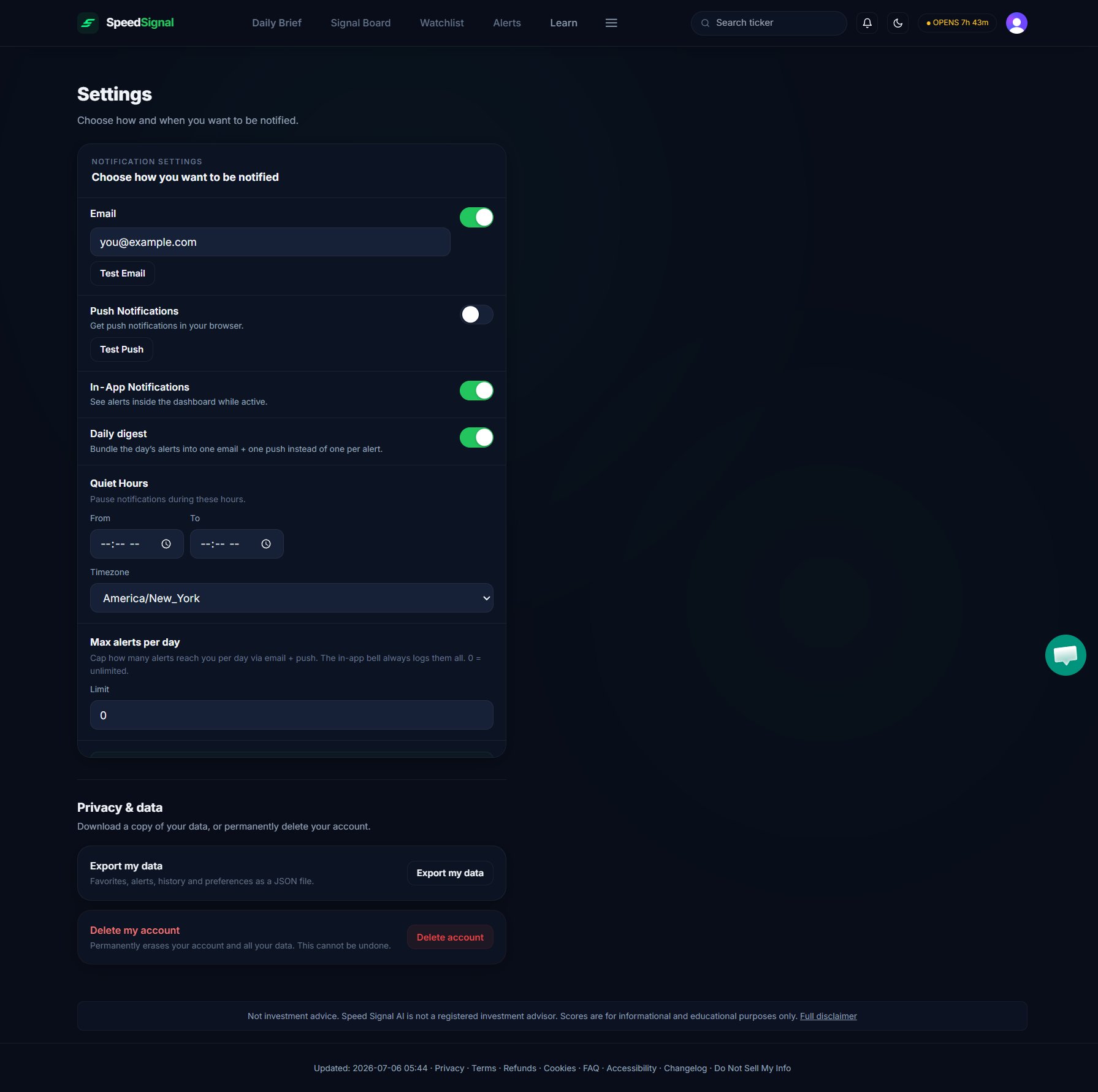The width and height of the screenshot is (1098, 1092).
Task: Click clock icon in From time field
Action: (x=166, y=544)
